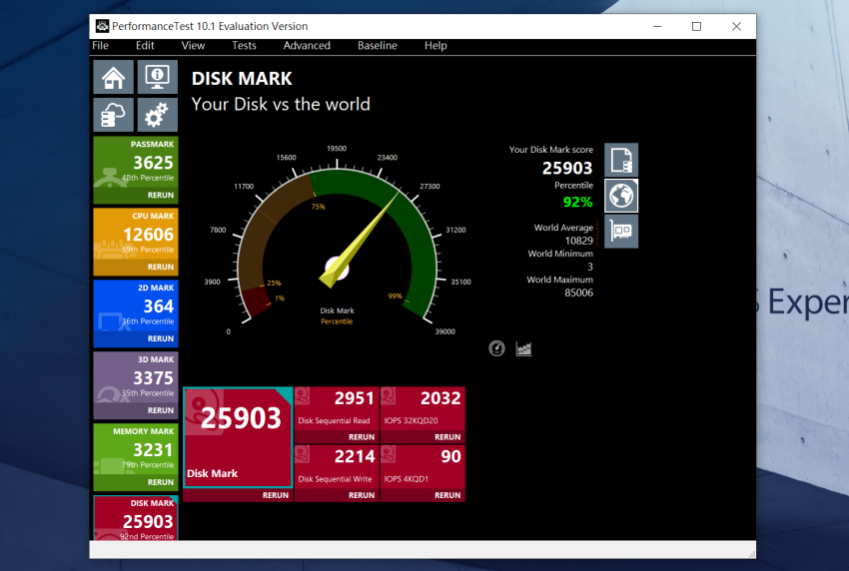Rerun the CPU Mark test
The width and height of the screenshot is (849, 571).
[x=161, y=267]
